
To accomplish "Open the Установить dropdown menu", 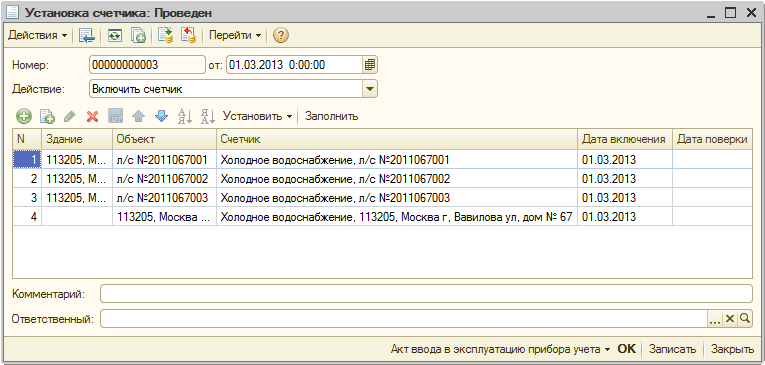I will click(x=258, y=116).
